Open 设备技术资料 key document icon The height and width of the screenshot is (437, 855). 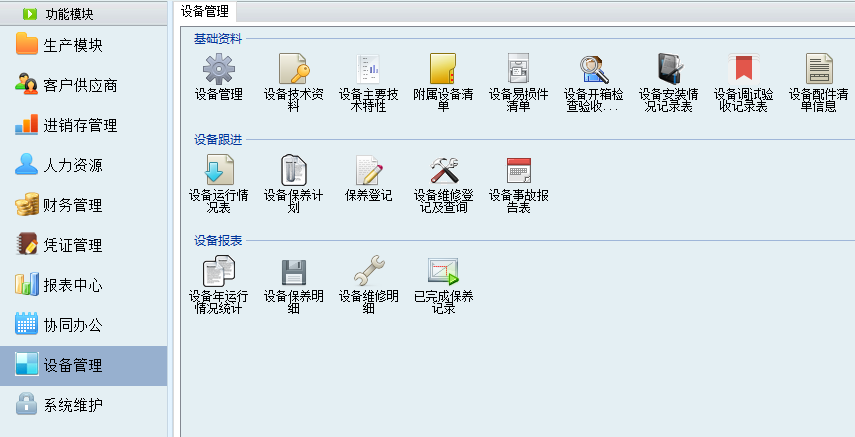(x=293, y=69)
